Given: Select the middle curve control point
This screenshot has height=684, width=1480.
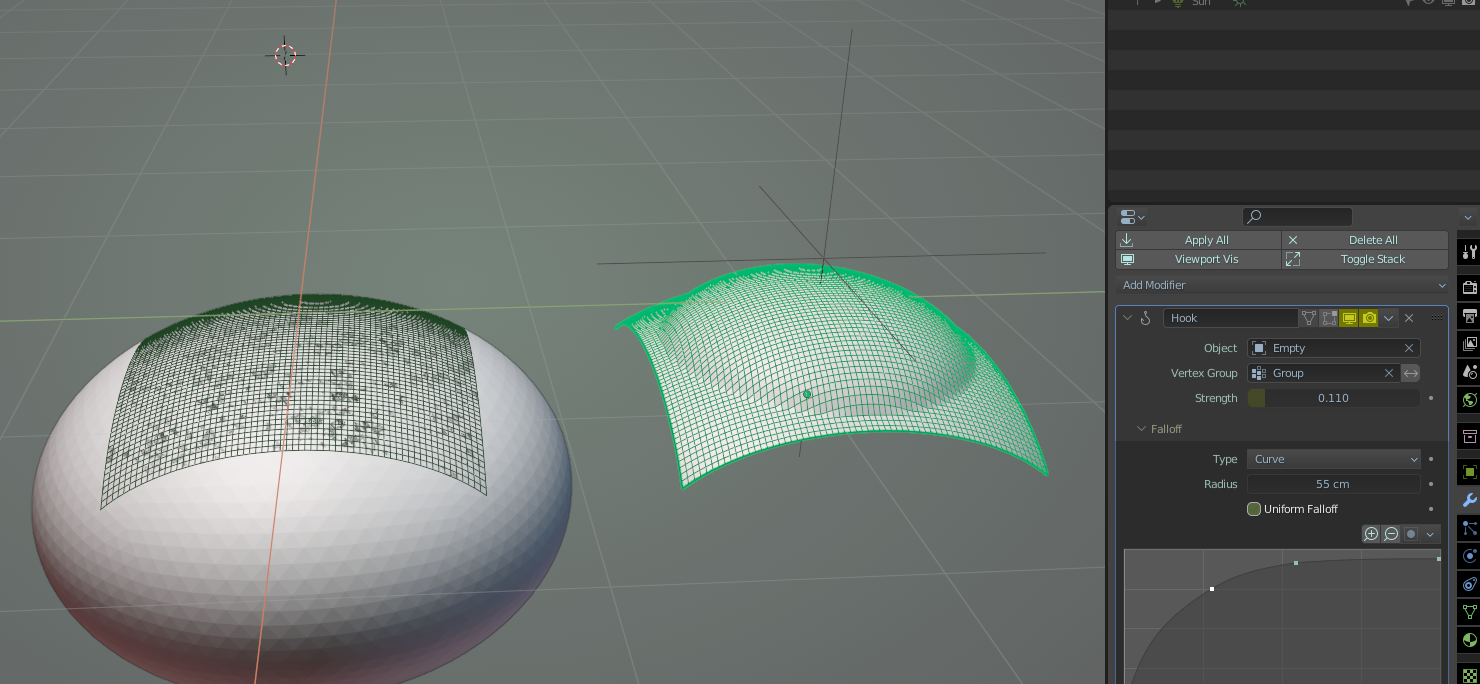Looking at the screenshot, I should (1296, 563).
